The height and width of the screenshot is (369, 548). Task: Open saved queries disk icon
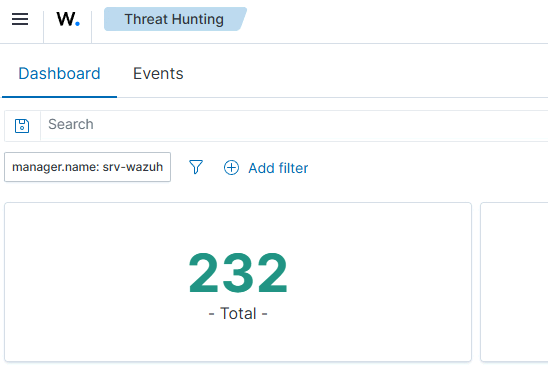22,125
